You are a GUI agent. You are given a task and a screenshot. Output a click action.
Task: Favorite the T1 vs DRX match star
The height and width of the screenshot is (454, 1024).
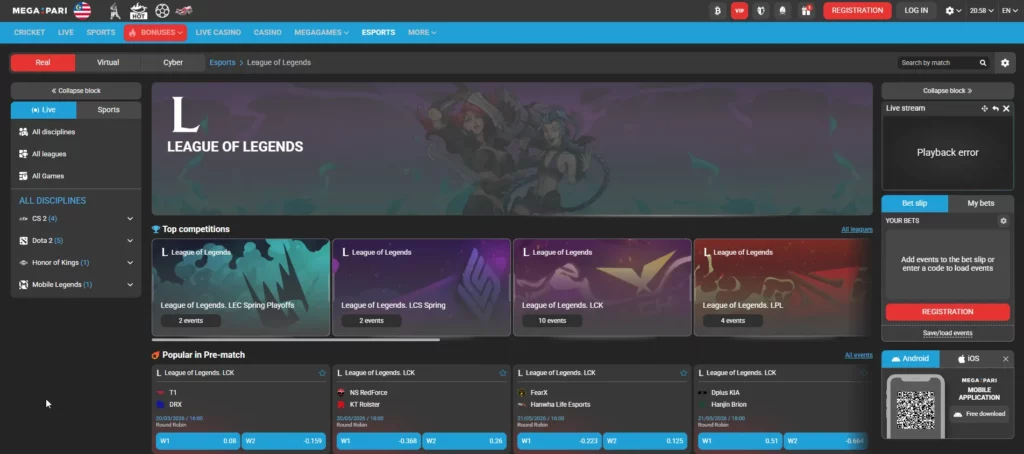pos(322,373)
